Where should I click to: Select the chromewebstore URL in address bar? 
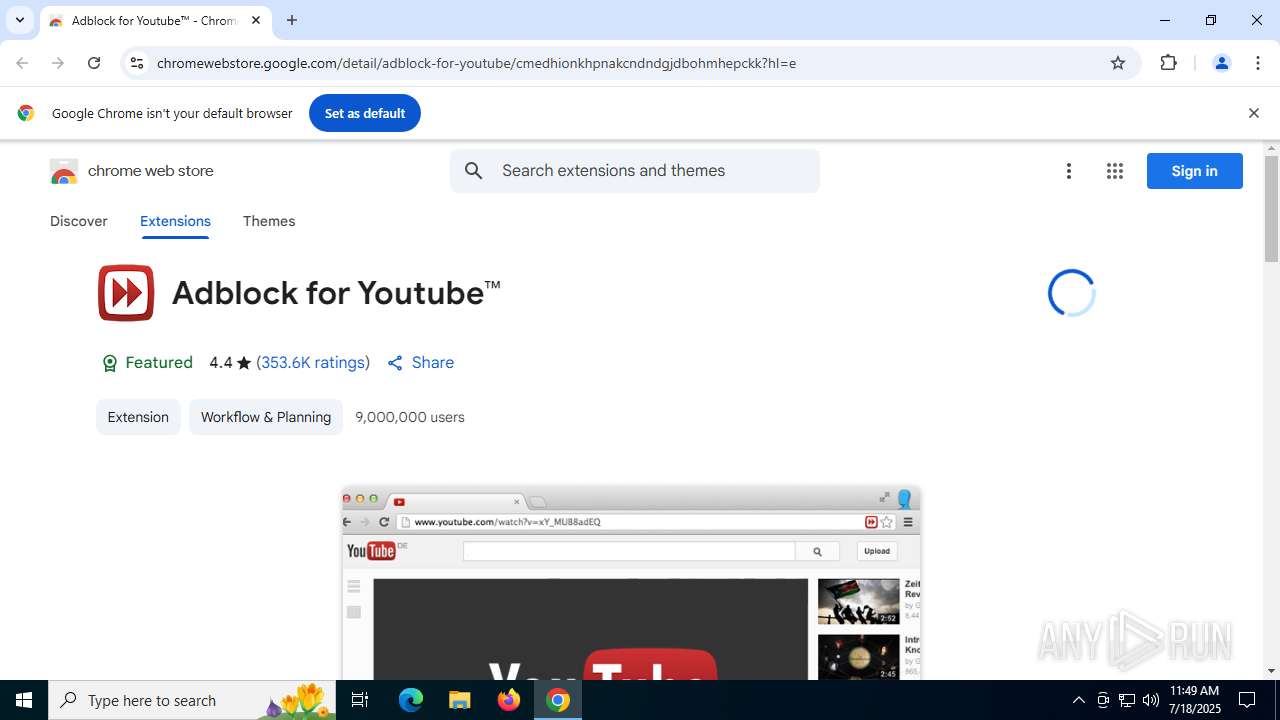point(476,63)
